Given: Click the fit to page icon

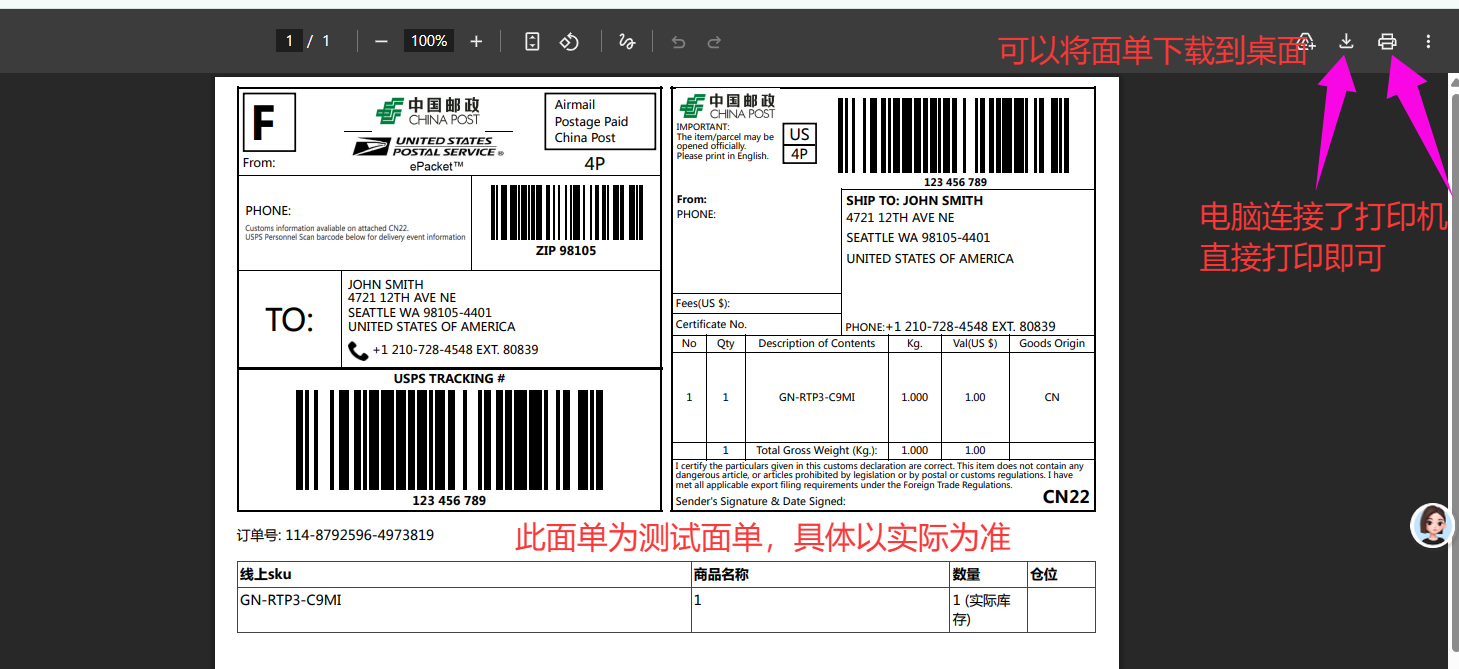Looking at the screenshot, I should 533,41.
